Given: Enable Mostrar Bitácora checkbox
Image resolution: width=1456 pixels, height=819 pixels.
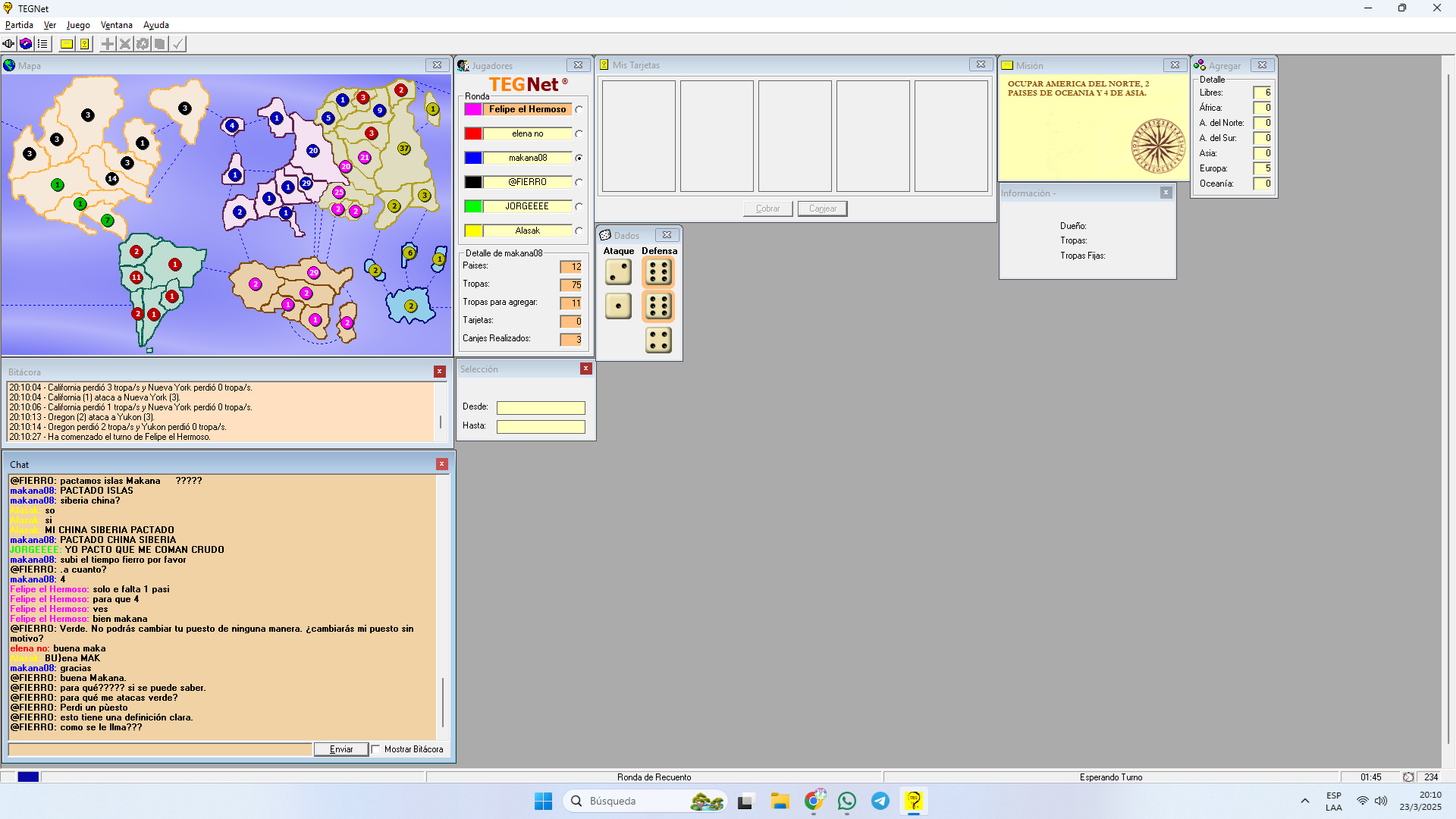Looking at the screenshot, I should 375,749.
